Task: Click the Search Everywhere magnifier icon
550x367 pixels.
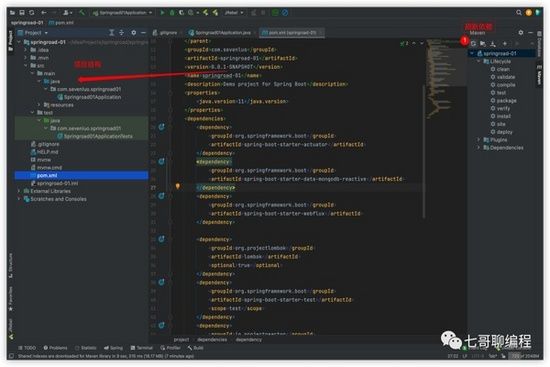Action: 518,13
